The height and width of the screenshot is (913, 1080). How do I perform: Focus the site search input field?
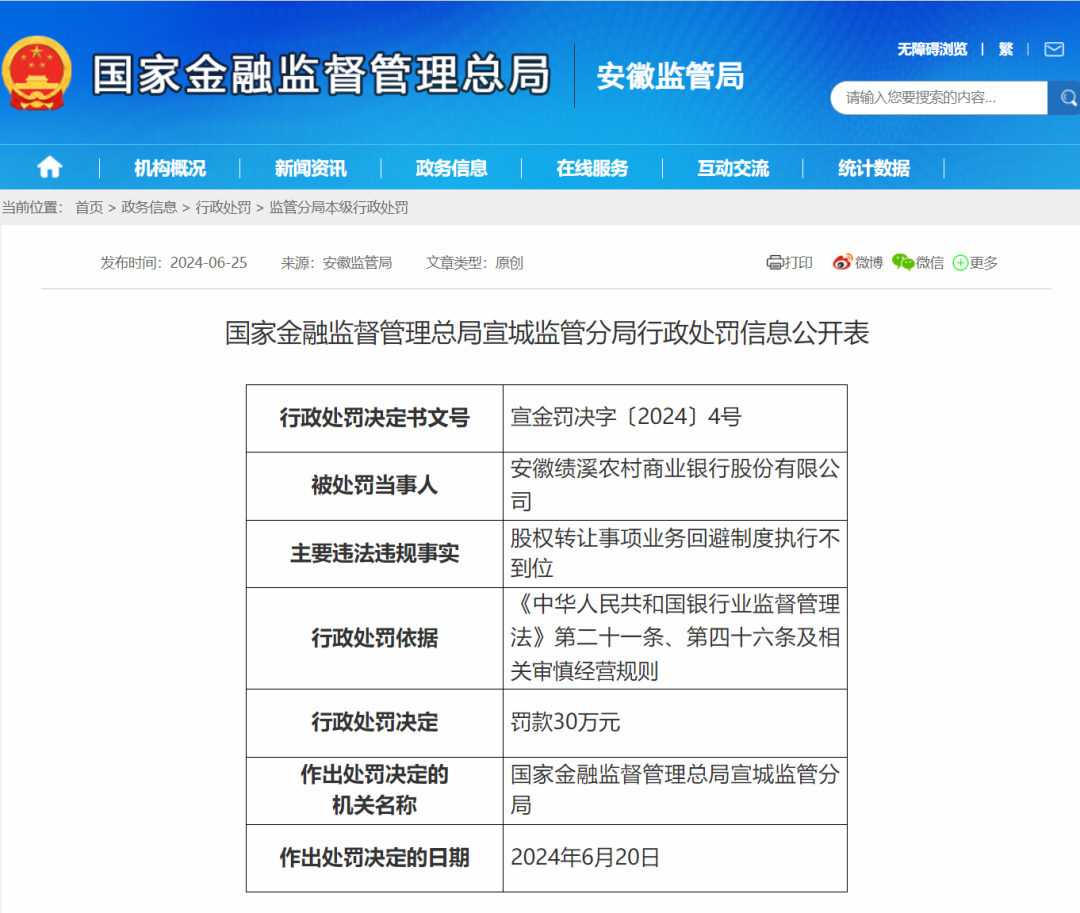tap(939, 98)
